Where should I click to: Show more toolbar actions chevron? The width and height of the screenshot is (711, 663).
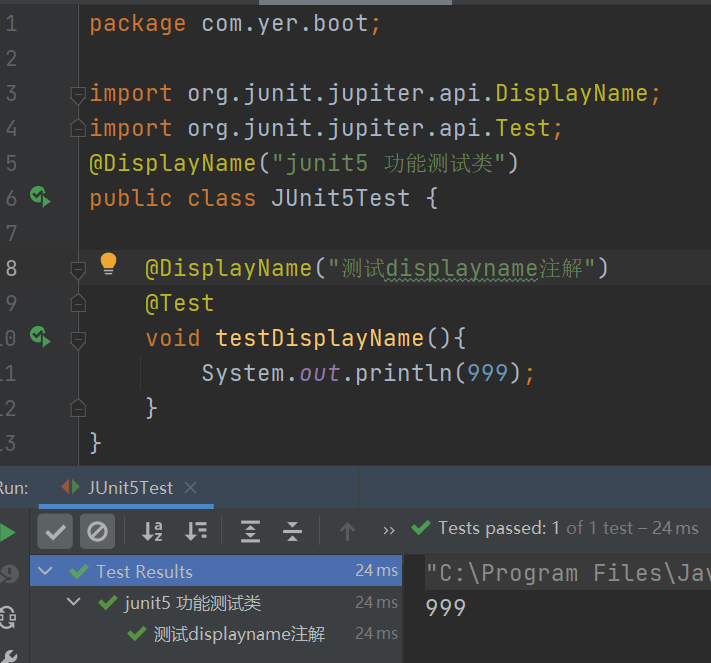[389, 530]
